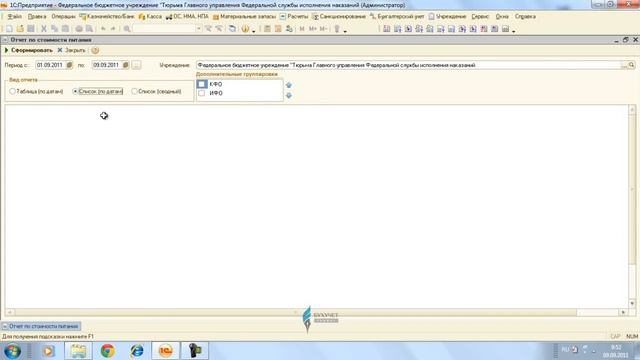
Task: Open the Бухгалтерский учет menu
Action: coord(397,16)
